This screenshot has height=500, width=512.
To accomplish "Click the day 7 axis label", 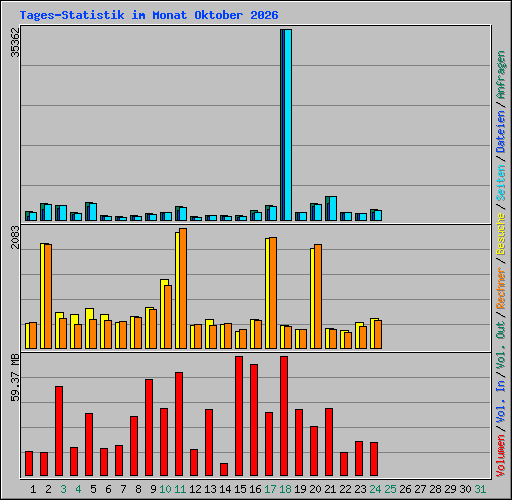I will pos(123,489).
